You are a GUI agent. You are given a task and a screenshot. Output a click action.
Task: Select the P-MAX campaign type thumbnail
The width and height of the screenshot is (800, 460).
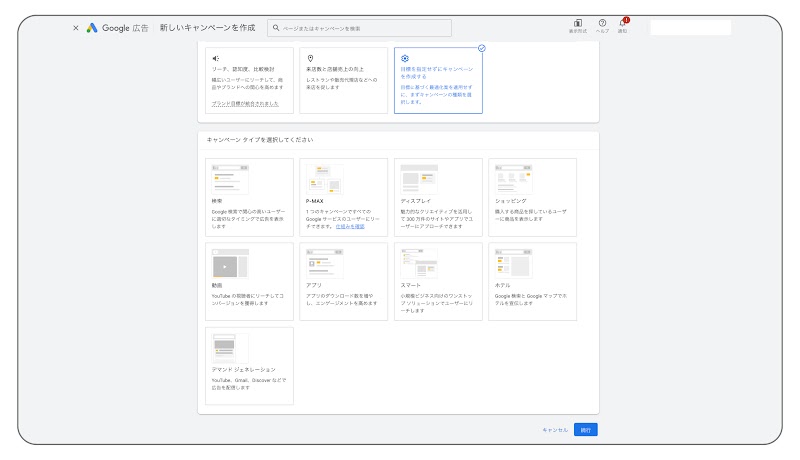coord(324,179)
